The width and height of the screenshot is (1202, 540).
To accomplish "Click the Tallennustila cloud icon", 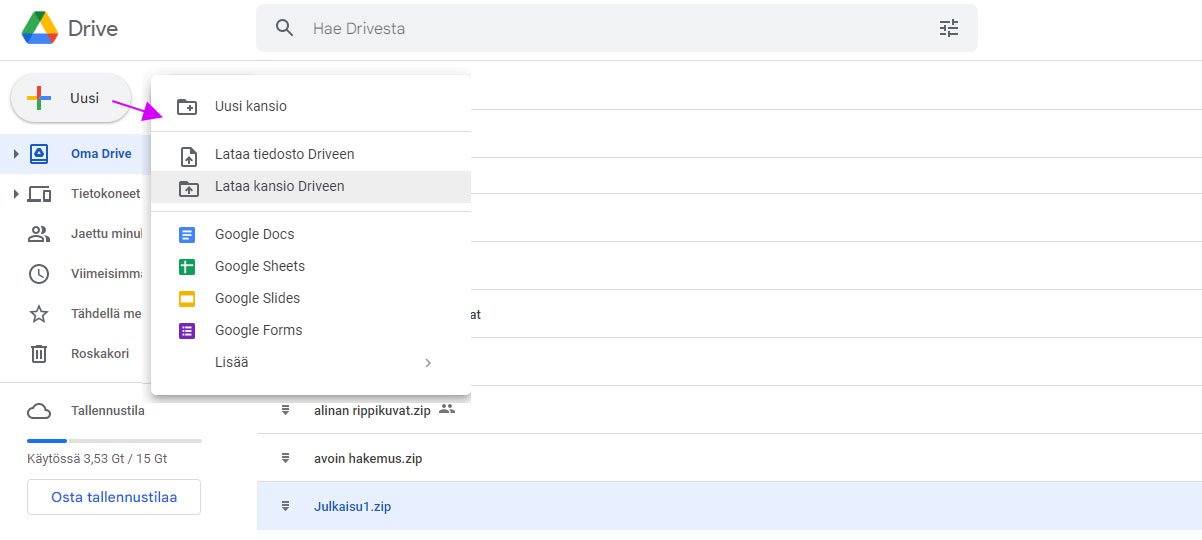I will coord(39,411).
